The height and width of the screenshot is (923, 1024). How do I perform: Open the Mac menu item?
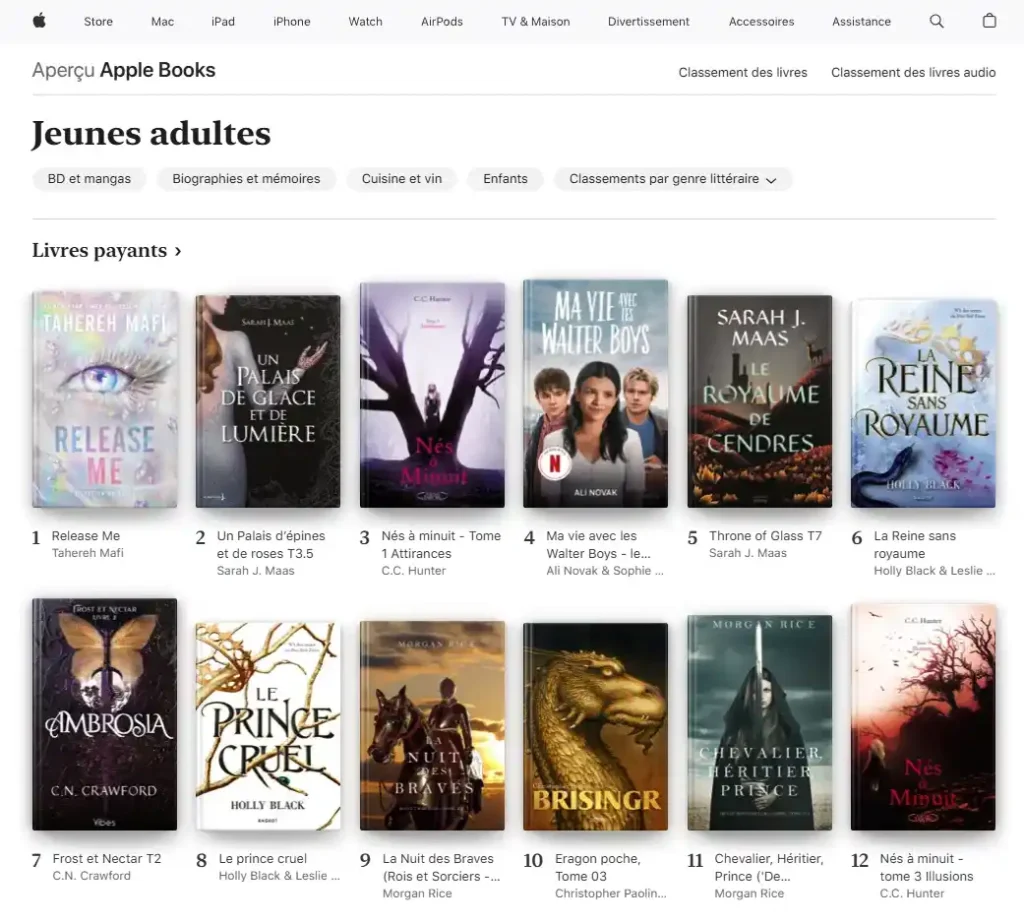[162, 21]
